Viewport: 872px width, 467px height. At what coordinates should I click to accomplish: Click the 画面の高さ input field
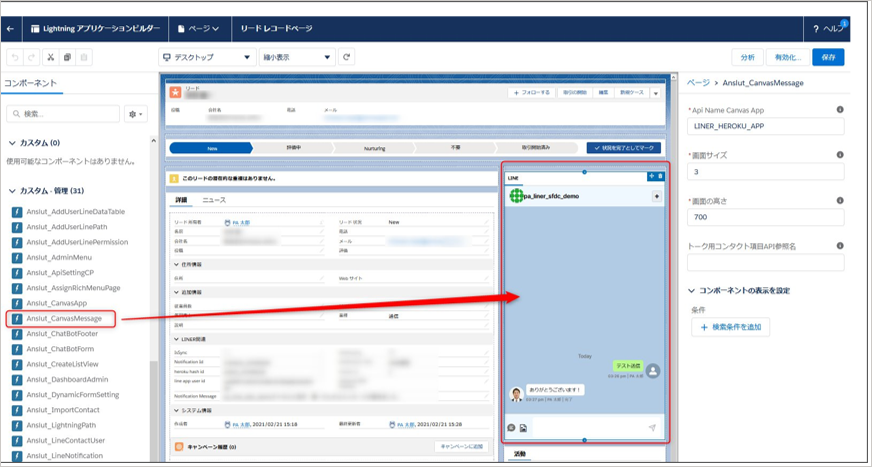pyautogui.click(x=765, y=217)
